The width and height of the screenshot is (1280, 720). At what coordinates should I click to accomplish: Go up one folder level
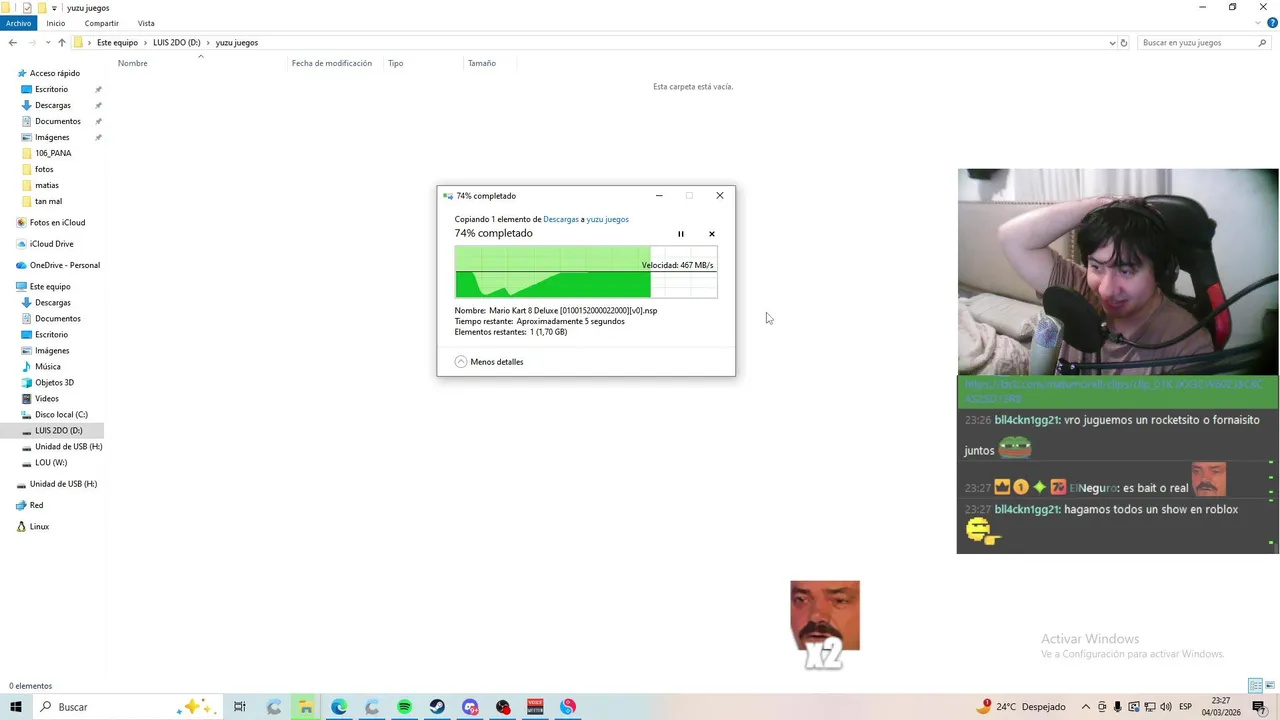coord(62,43)
